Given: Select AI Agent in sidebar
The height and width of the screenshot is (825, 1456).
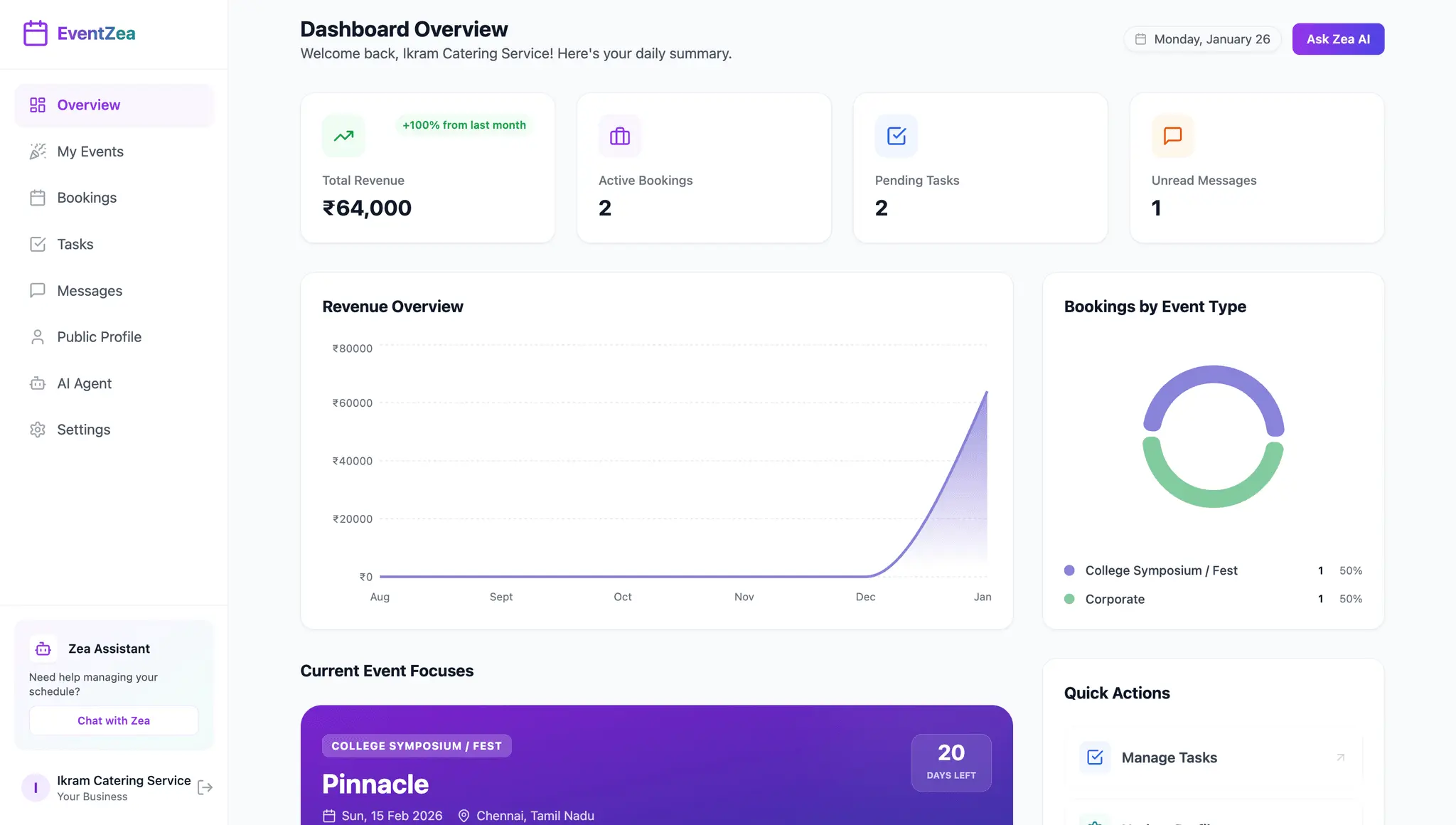Looking at the screenshot, I should tap(114, 383).
